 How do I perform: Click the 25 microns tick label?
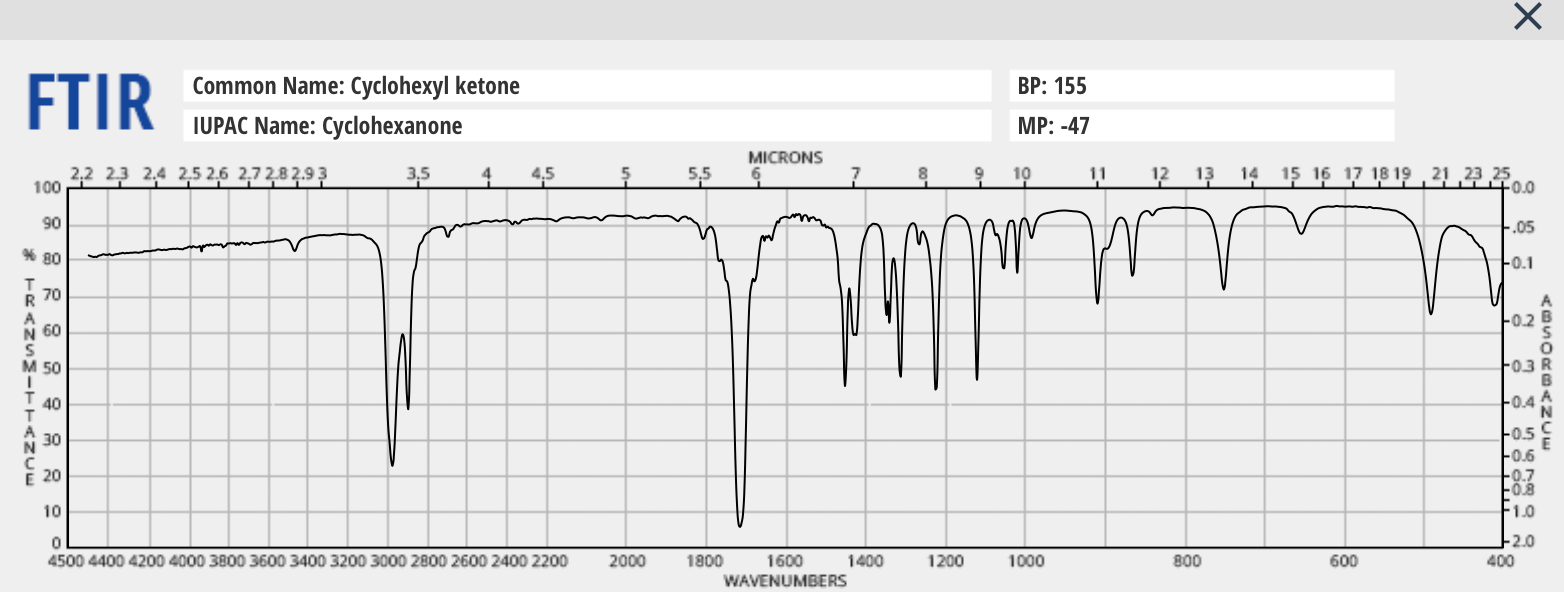click(x=1501, y=172)
